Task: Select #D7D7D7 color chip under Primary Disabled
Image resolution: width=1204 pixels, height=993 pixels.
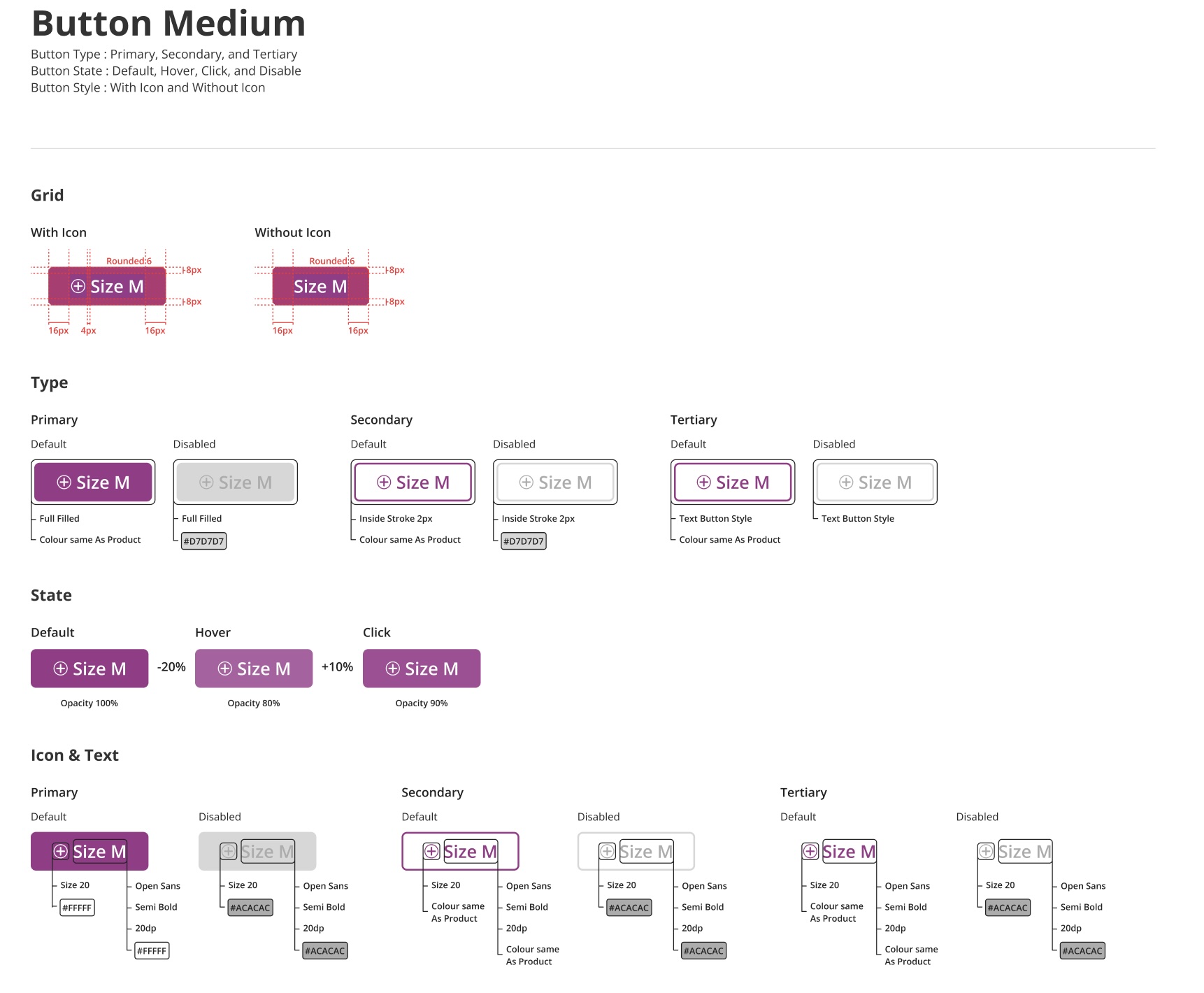Action: point(203,541)
